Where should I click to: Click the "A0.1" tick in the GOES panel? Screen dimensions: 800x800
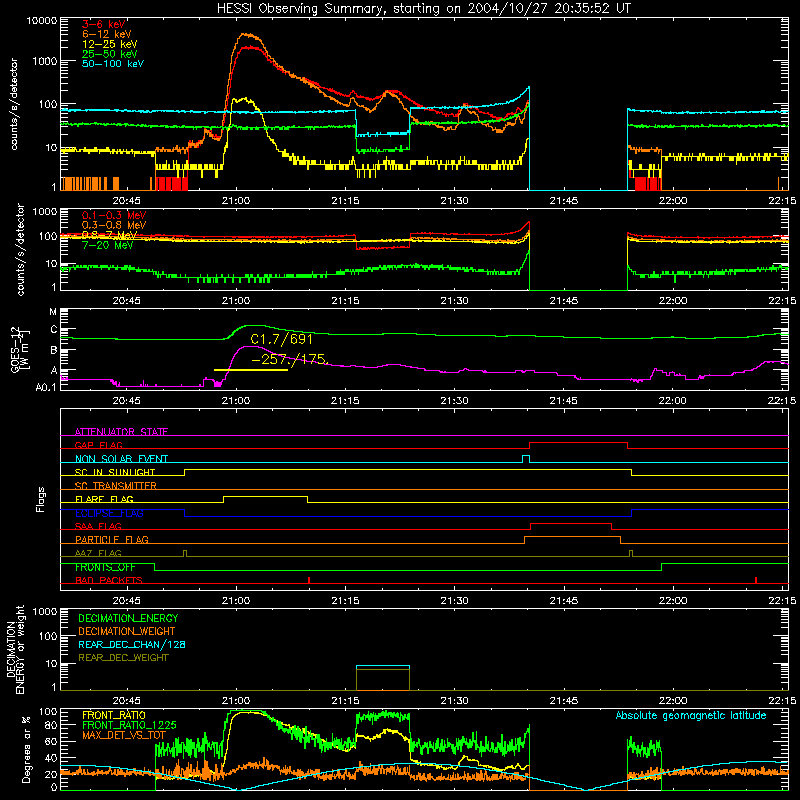coord(45,387)
